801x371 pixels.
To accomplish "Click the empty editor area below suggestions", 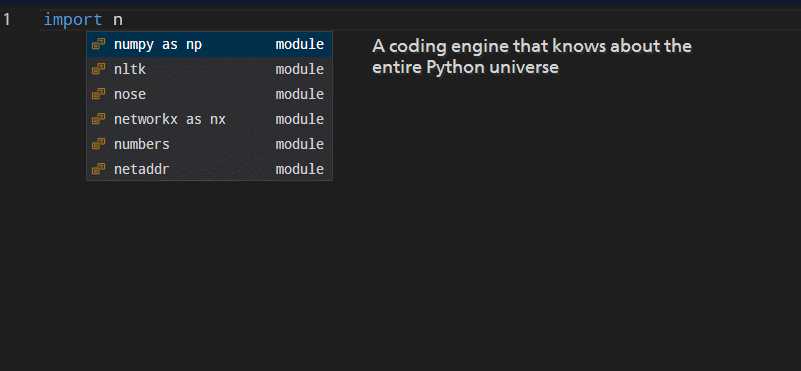I will point(400,276).
